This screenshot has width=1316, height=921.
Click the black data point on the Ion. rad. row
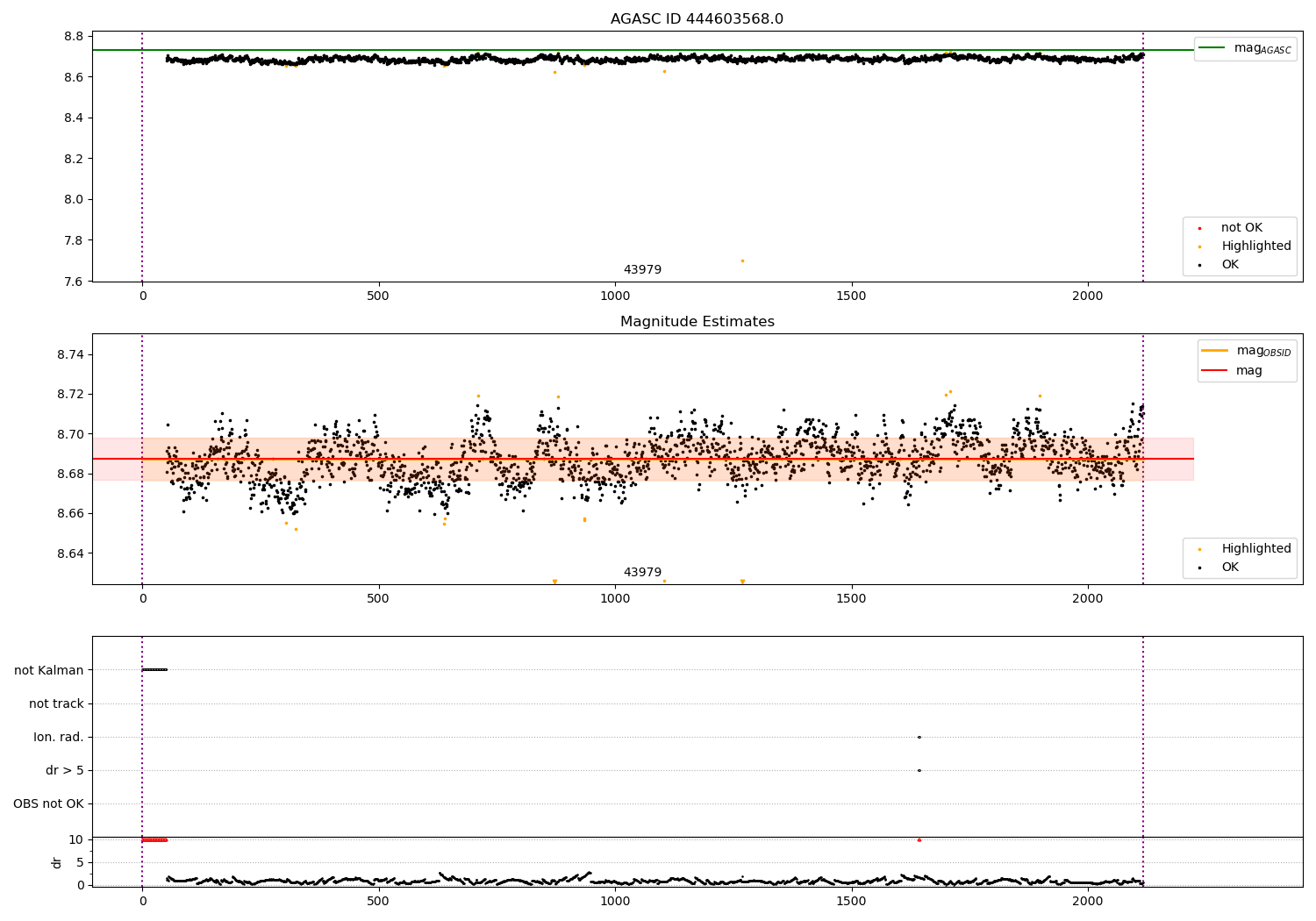pos(919,737)
